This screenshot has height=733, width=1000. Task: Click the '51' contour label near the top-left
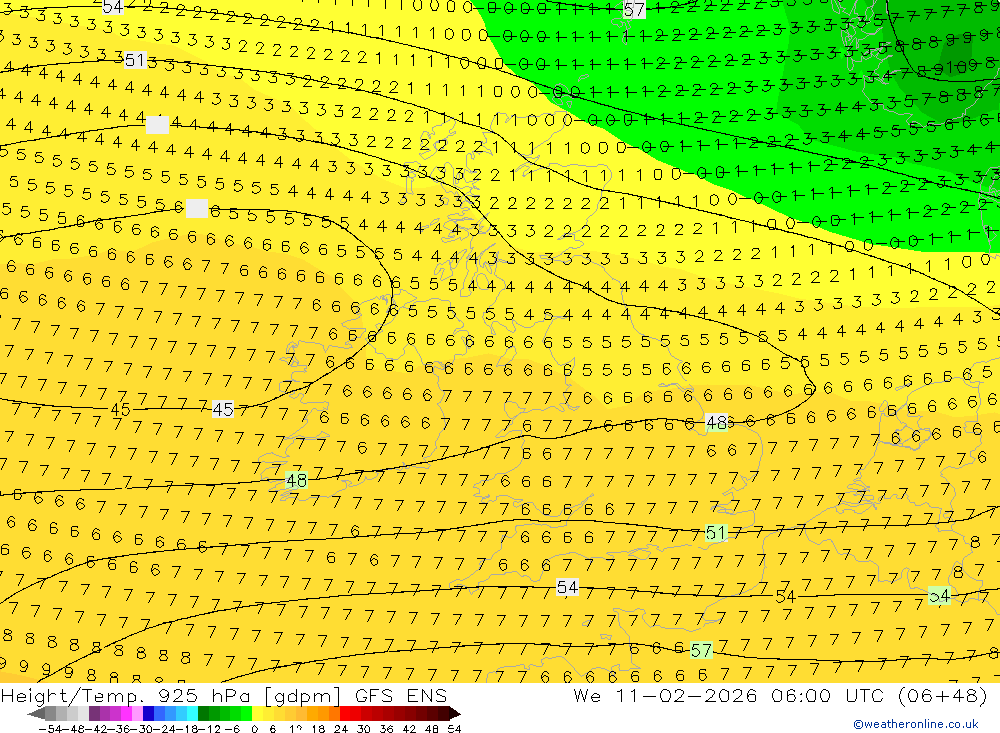click(135, 60)
